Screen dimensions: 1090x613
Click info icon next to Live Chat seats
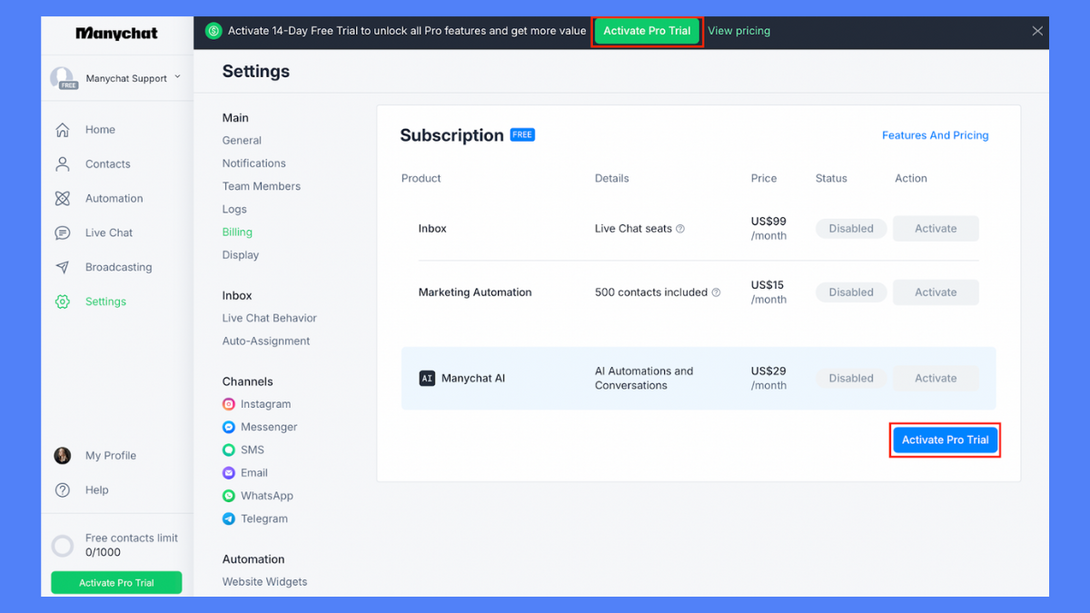point(681,229)
